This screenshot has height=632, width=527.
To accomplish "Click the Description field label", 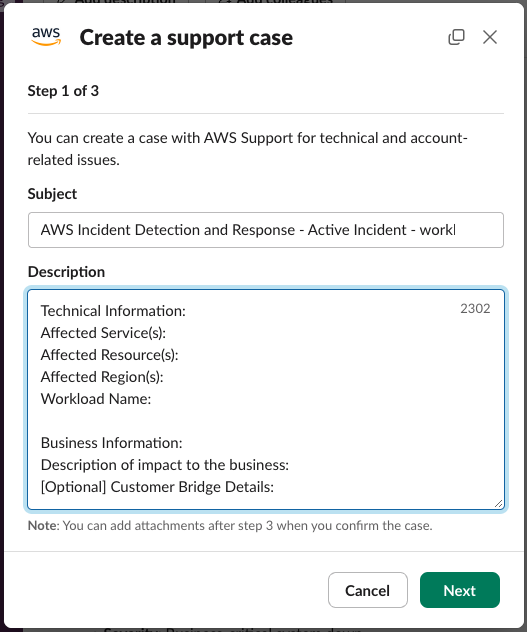I will click(x=67, y=272).
